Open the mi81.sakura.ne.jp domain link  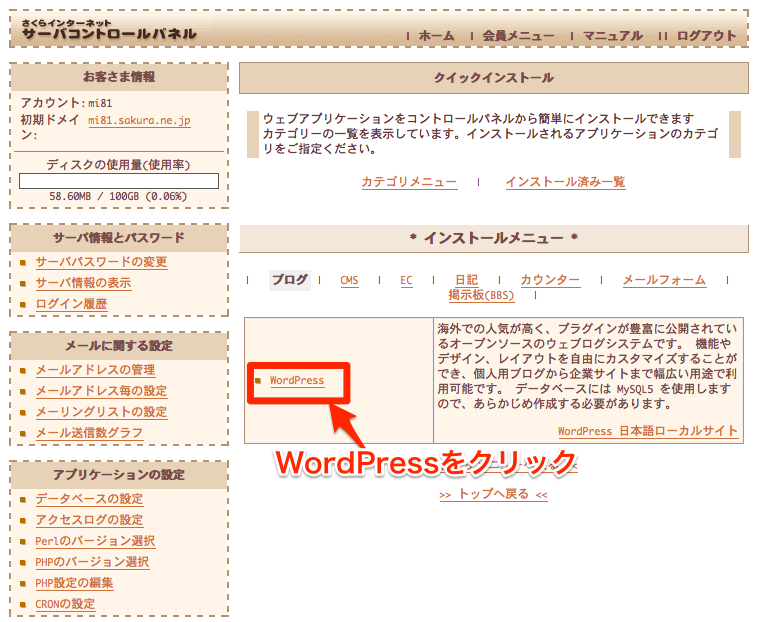pyautogui.click(x=139, y=120)
